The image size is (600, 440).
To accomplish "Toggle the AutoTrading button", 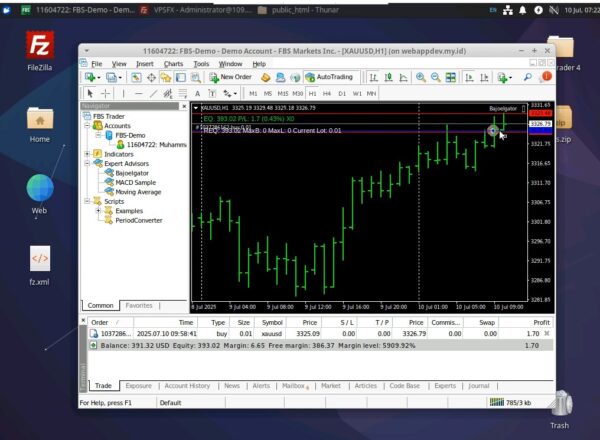I will [329, 77].
